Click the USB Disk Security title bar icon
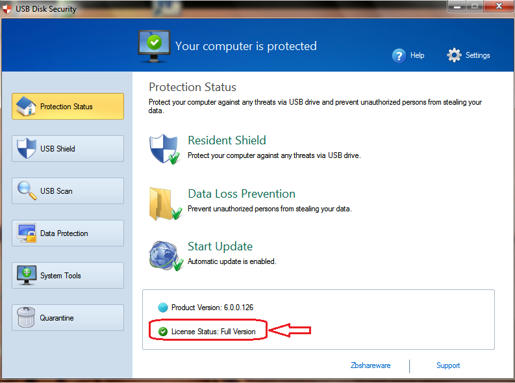This screenshot has width=515, height=383. [6, 9]
